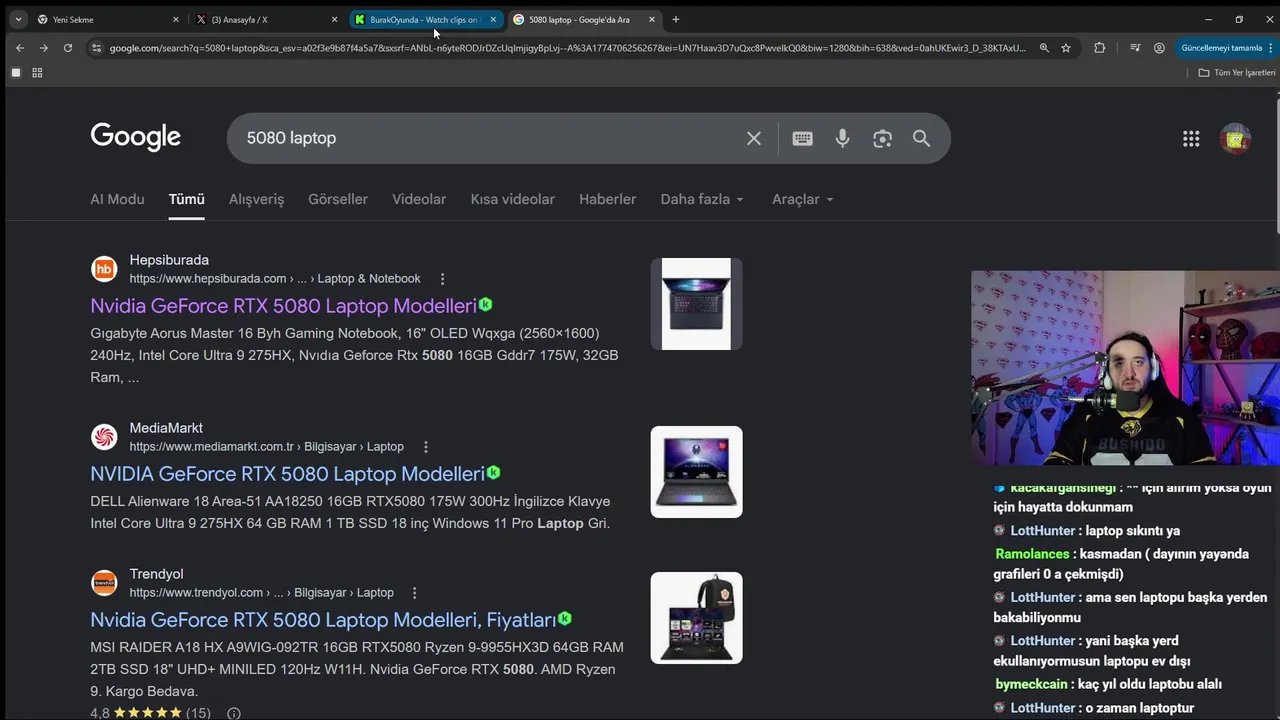Select the Videolar search tab

click(419, 199)
